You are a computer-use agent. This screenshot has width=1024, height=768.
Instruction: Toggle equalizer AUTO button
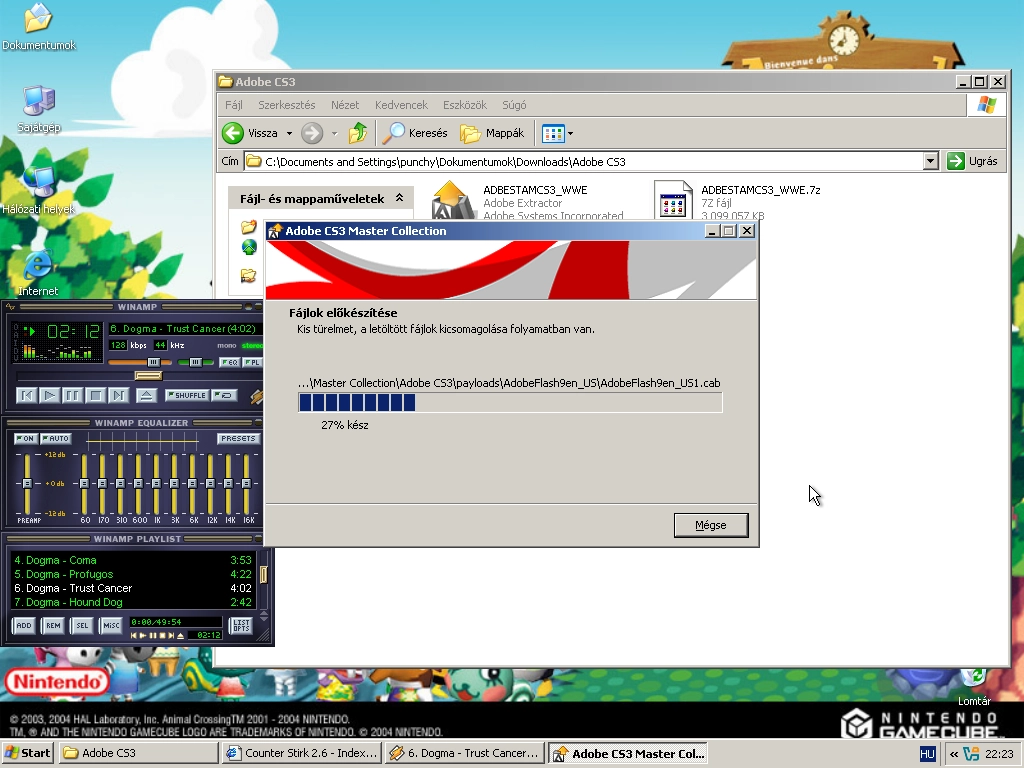click(56, 438)
